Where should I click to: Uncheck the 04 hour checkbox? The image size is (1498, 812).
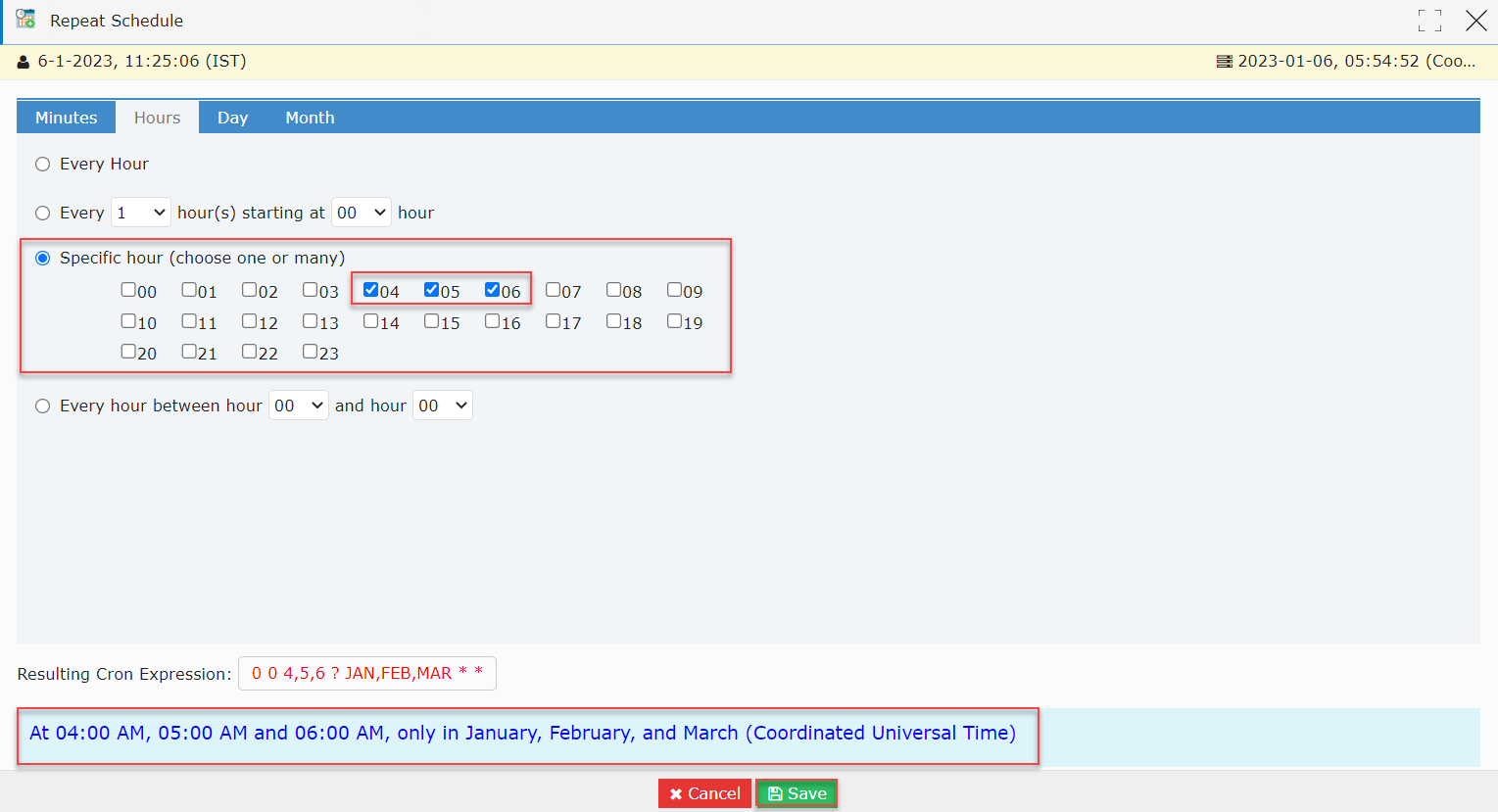370,290
